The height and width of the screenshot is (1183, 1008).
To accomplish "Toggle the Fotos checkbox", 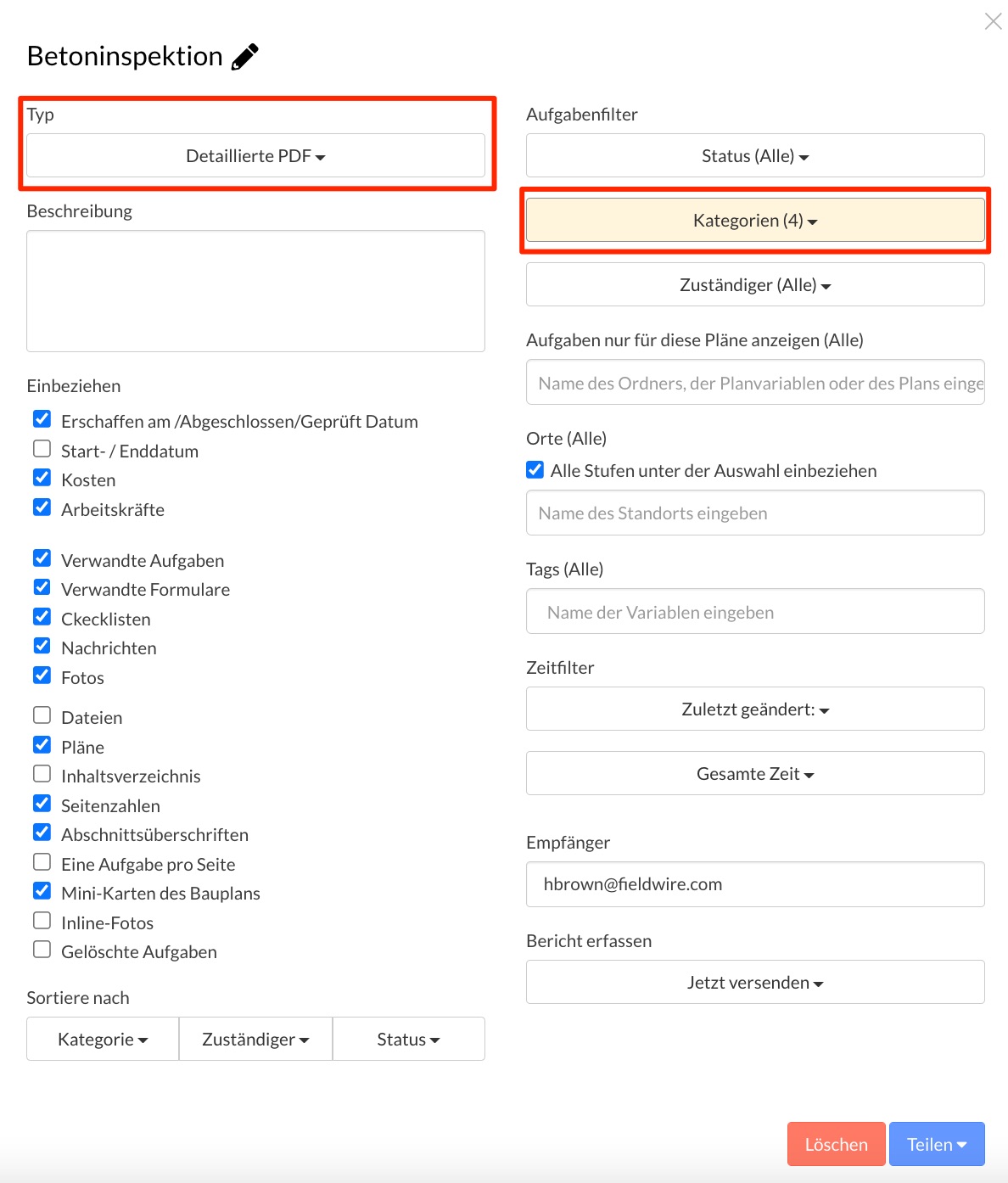I will (42, 676).
